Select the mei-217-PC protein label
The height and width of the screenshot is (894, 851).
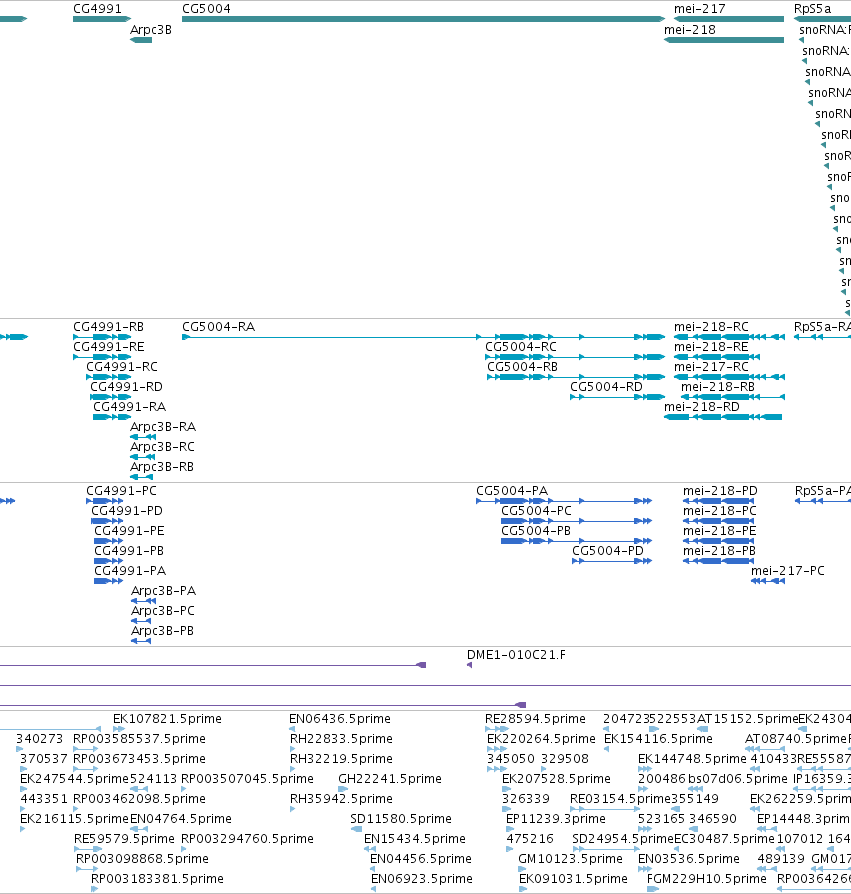coord(788,570)
